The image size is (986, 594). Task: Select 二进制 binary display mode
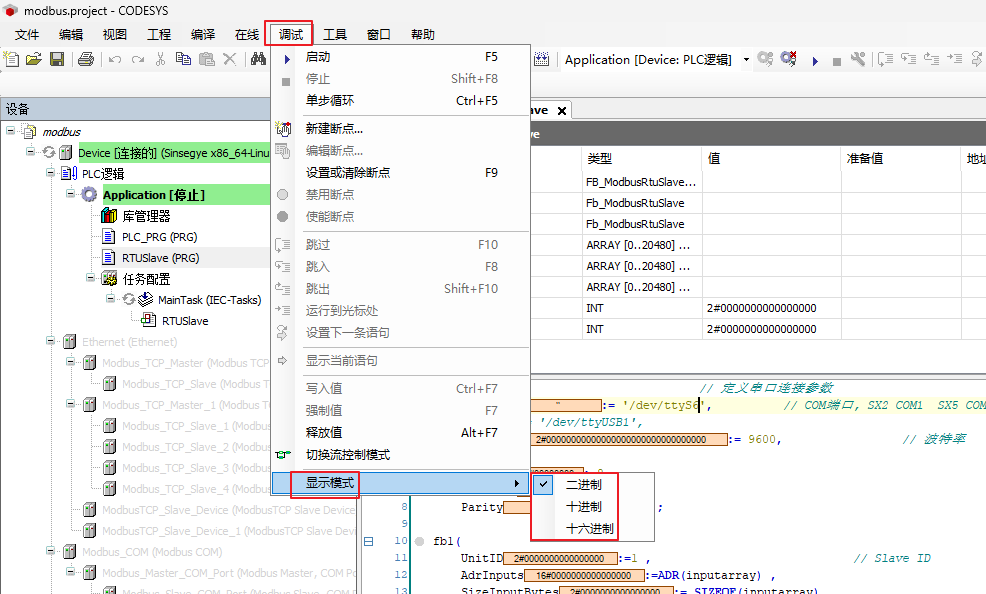pyautogui.click(x=584, y=484)
